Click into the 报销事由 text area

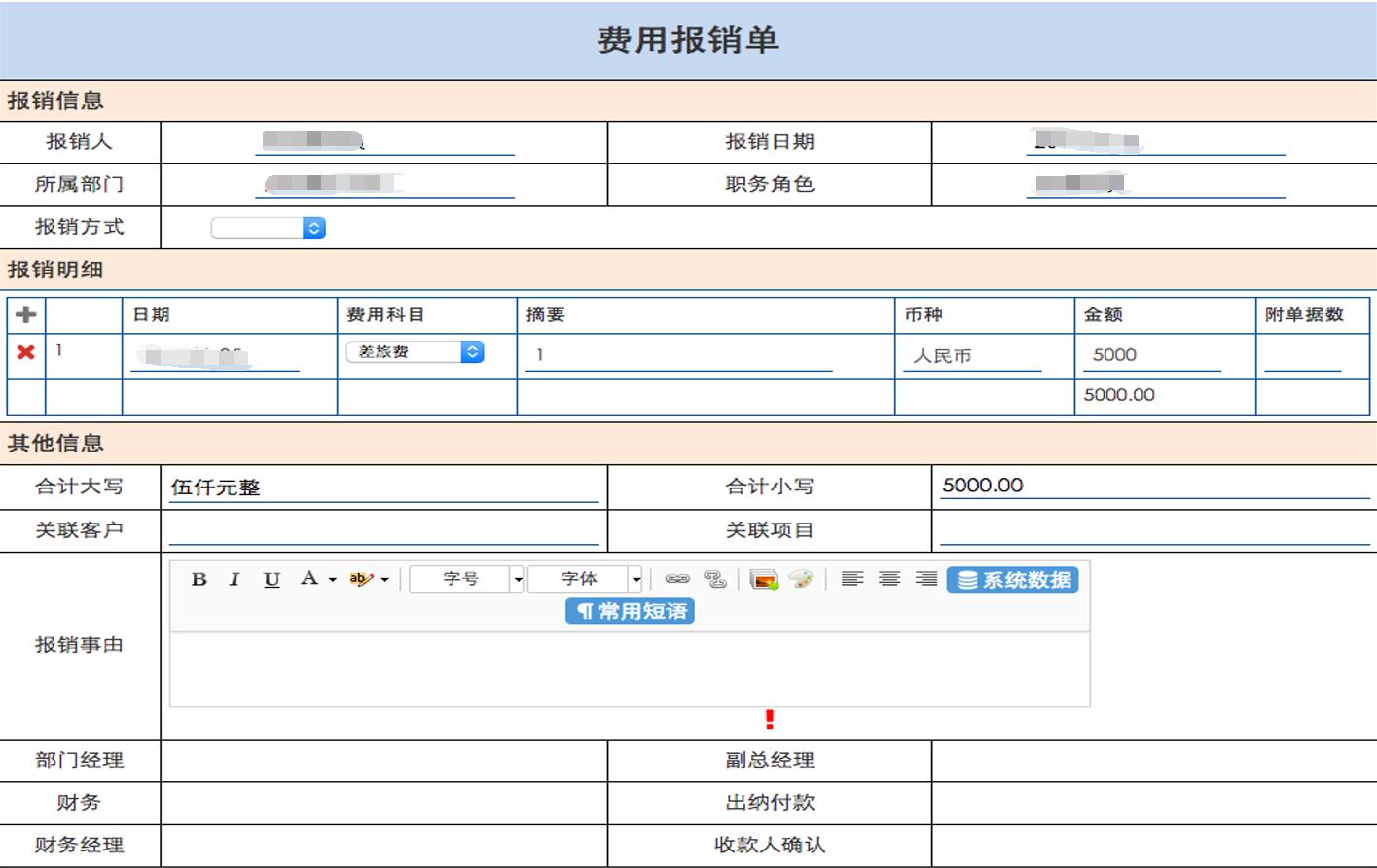629,669
